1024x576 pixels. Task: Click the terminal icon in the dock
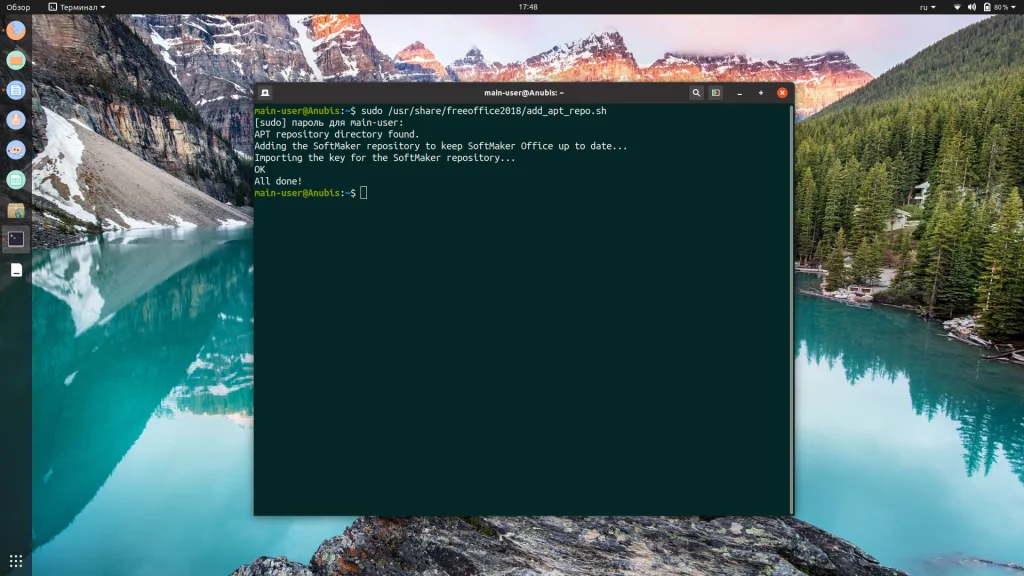click(16, 239)
